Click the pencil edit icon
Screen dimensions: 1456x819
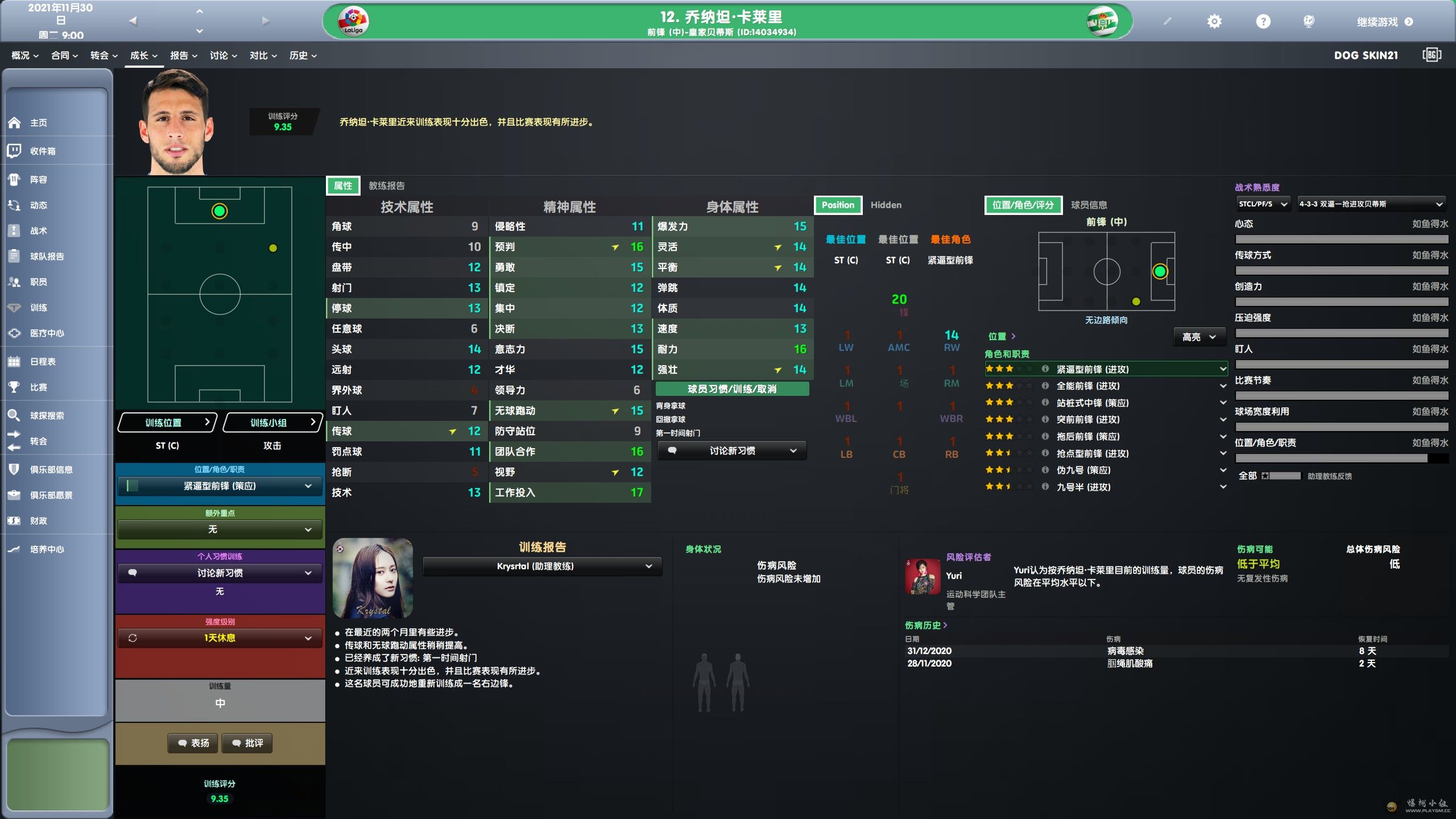tap(1167, 22)
